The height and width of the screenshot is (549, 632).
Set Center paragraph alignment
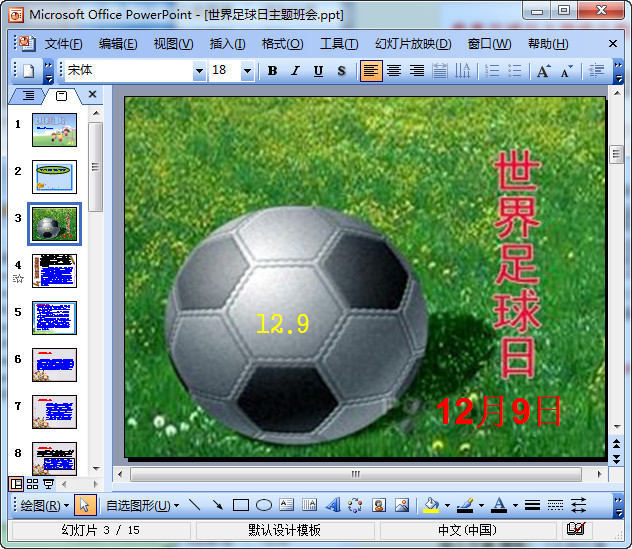[394, 71]
